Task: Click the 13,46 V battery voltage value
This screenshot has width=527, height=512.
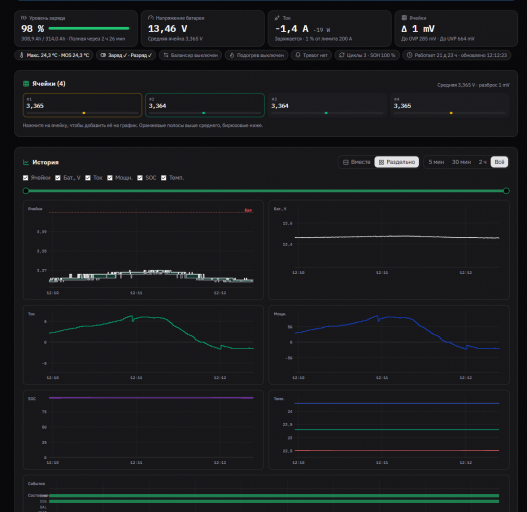Action: (167, 29)
